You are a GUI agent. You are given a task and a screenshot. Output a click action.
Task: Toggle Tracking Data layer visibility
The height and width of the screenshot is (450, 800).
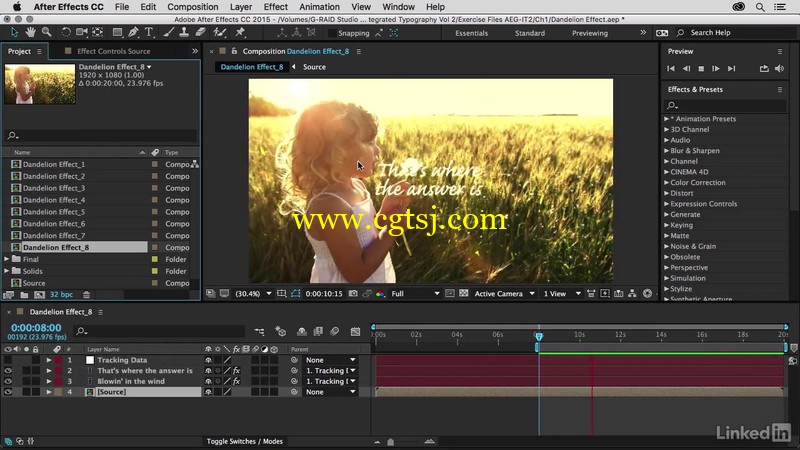8,360
